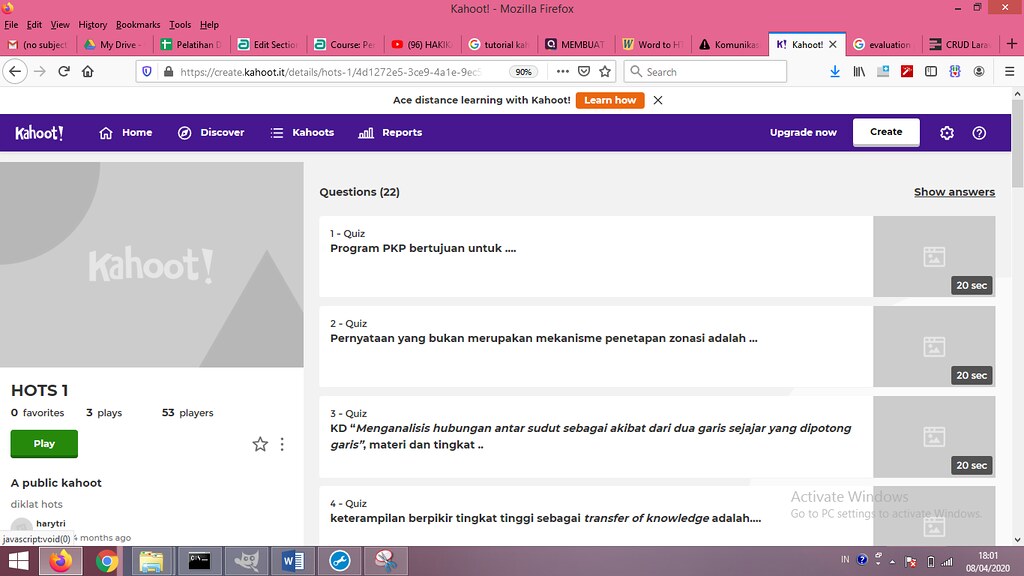
Task: Open the Kahoot settings gear
Action: click(x=947, y=133)
